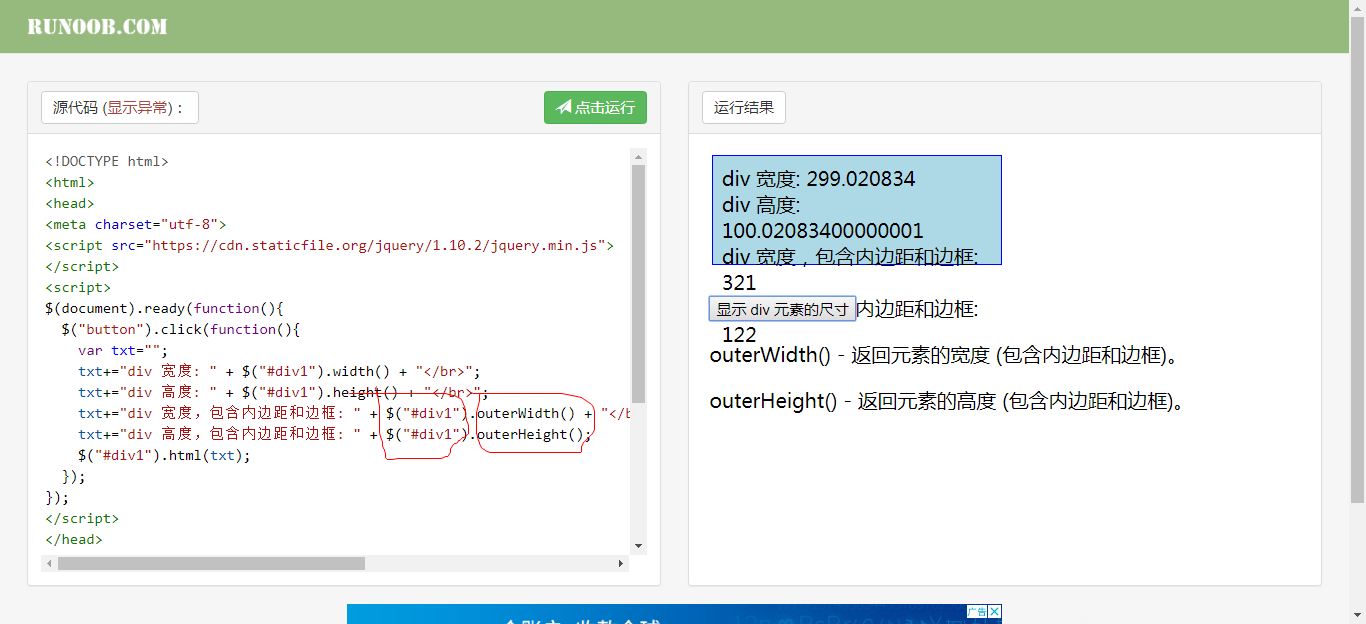Click the page scrollbar down arrow

click(1357, 616)
